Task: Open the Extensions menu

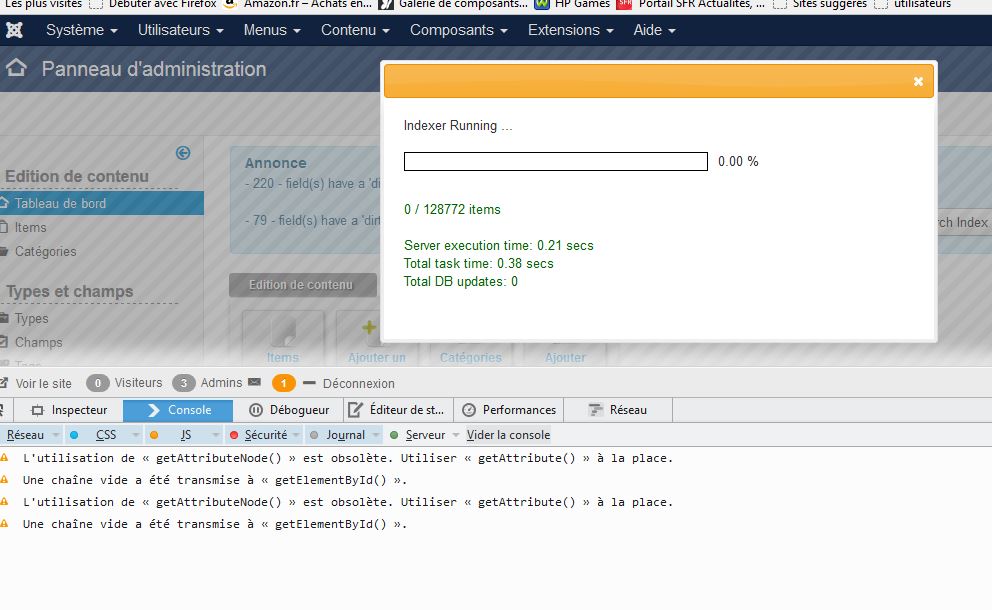Action: [x=571, y=30]
